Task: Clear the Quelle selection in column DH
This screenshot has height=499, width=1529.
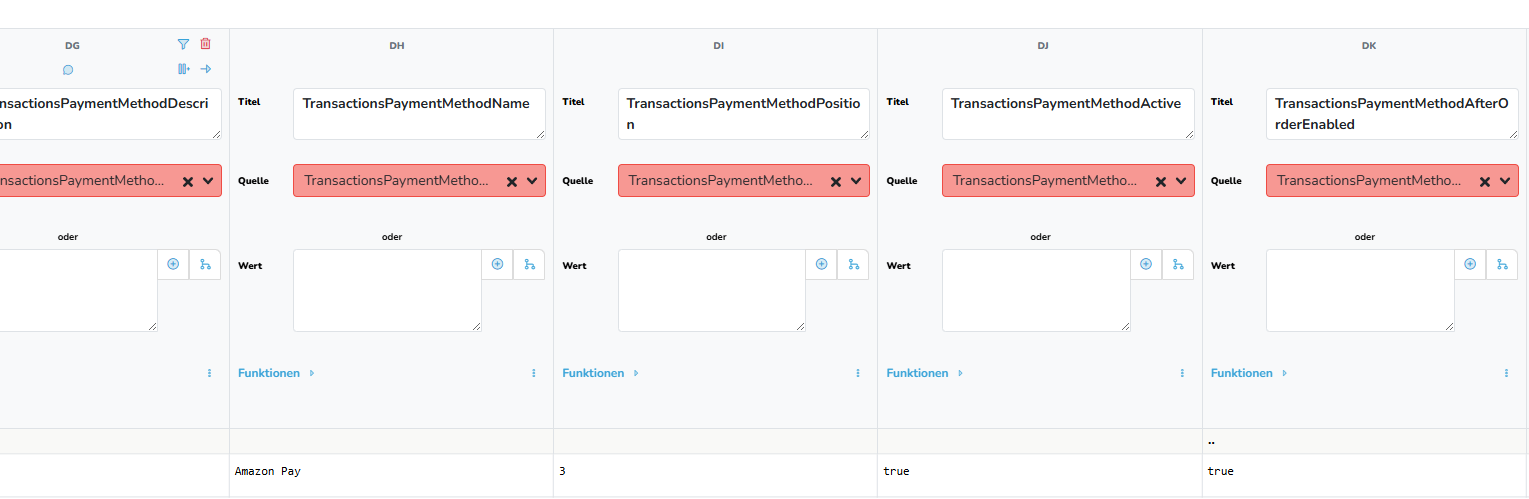Action: tap(512, 181)
